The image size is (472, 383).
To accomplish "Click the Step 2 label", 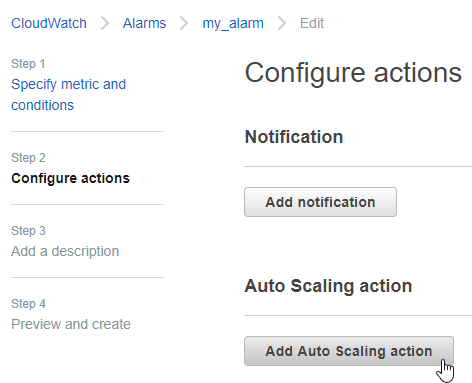I will click(28, 158).
